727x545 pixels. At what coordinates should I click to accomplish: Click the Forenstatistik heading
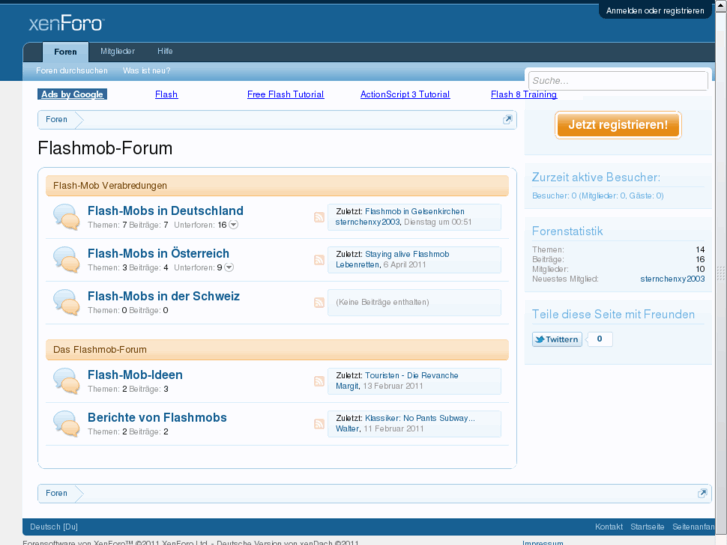point(568,231)
